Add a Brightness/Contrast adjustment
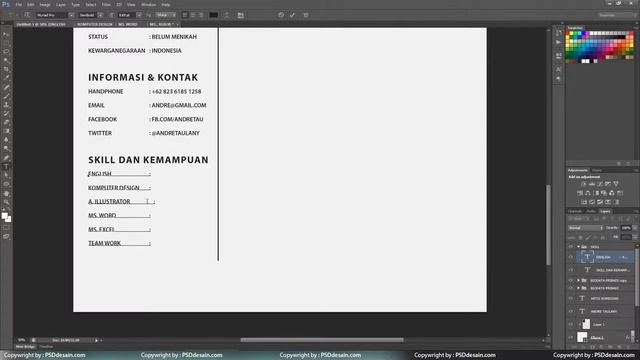640x360 pixels. coord(584,184)
